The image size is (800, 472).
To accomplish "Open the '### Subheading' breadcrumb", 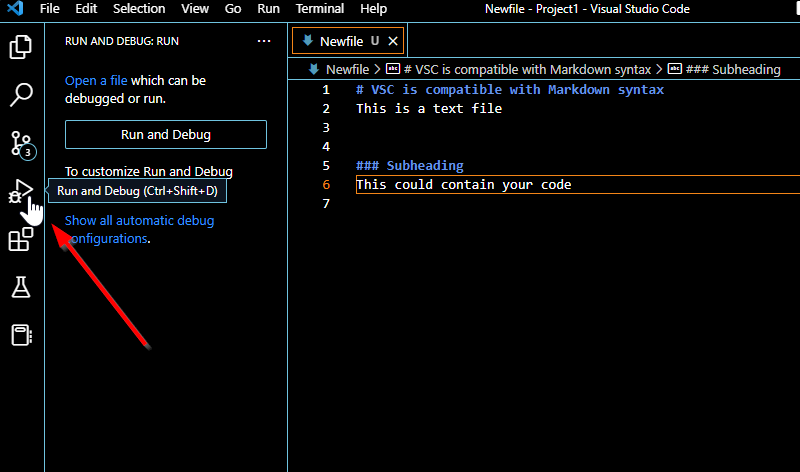I will [x=733, y=69].
